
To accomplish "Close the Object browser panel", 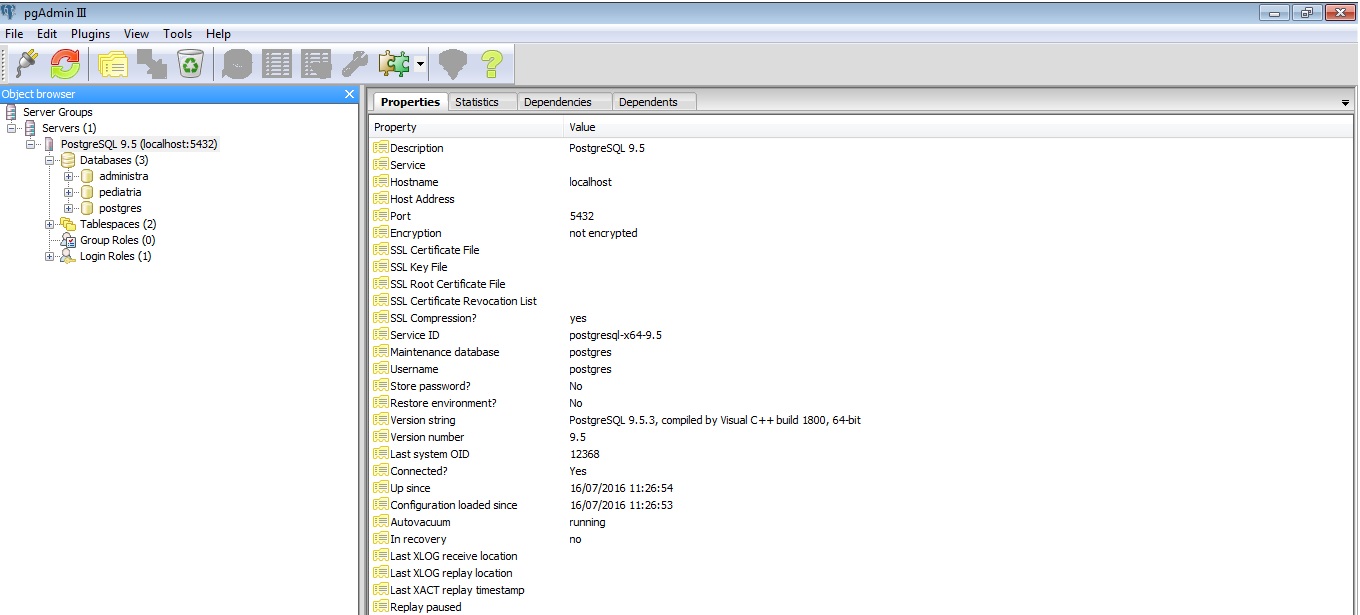I will point(349,94).
